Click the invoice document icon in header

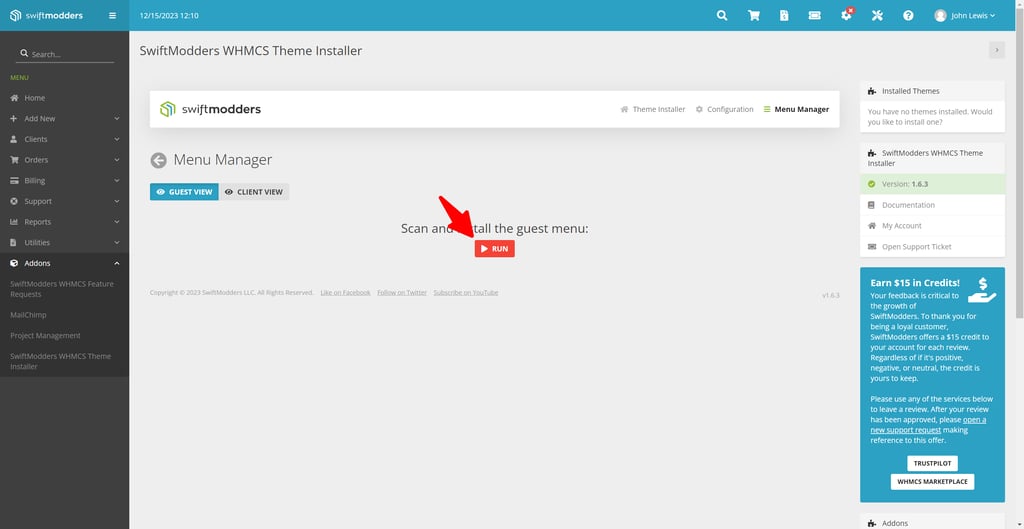[784, 16]
